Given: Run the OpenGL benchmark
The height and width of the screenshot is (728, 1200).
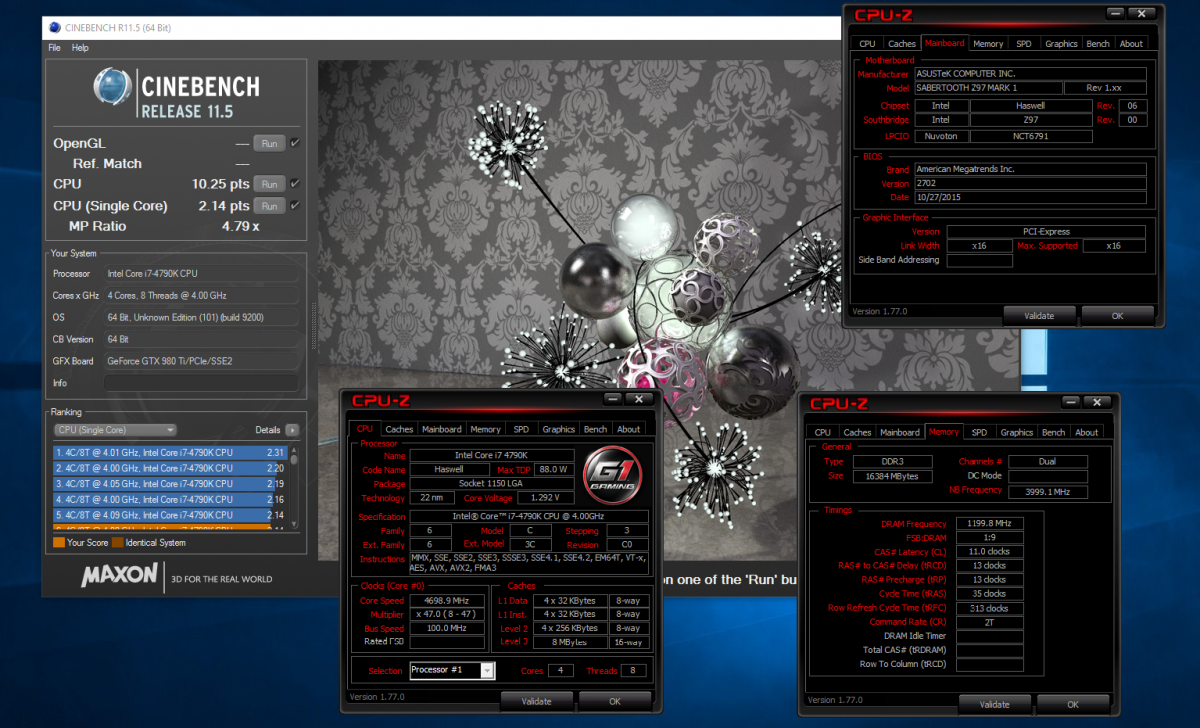Looking at the screenshot, I should point(269,143).
